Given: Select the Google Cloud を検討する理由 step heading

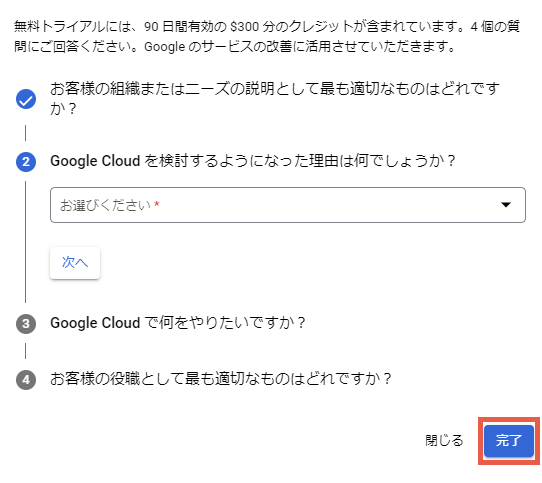Looking at the screenshot, I should tap(253, 161).
